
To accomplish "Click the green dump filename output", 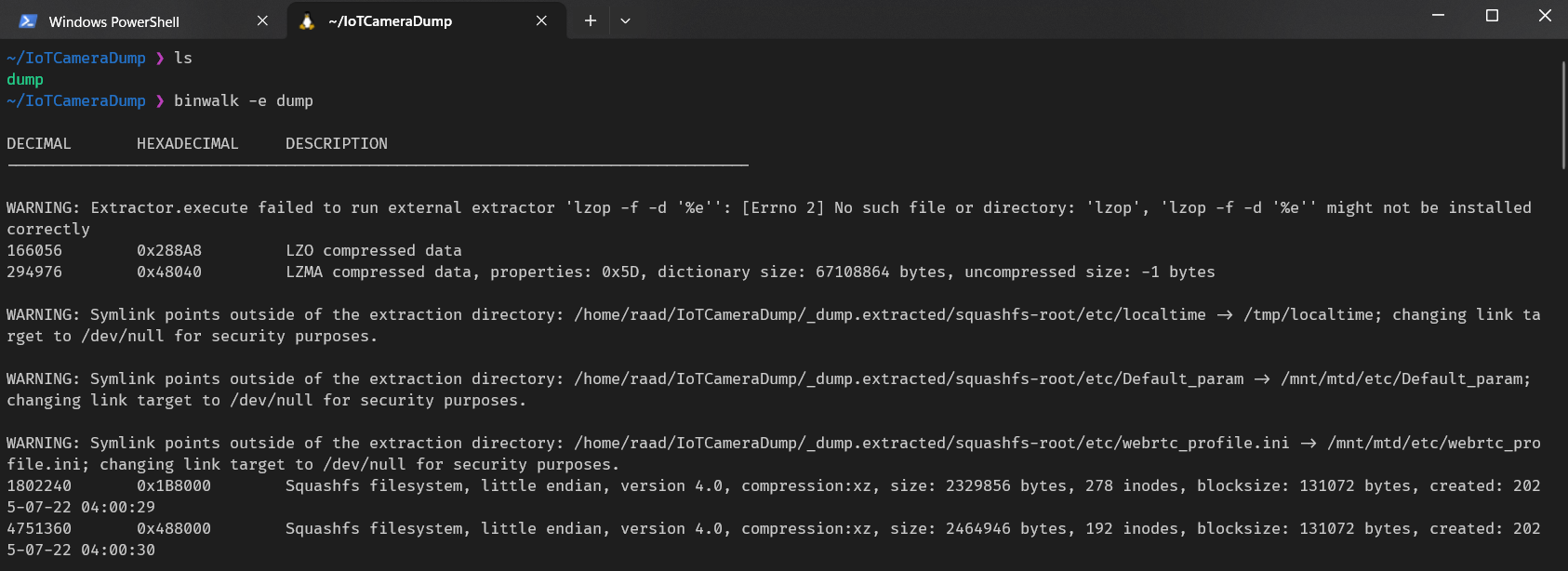I will pyautogui.click(x=25, y=80).
